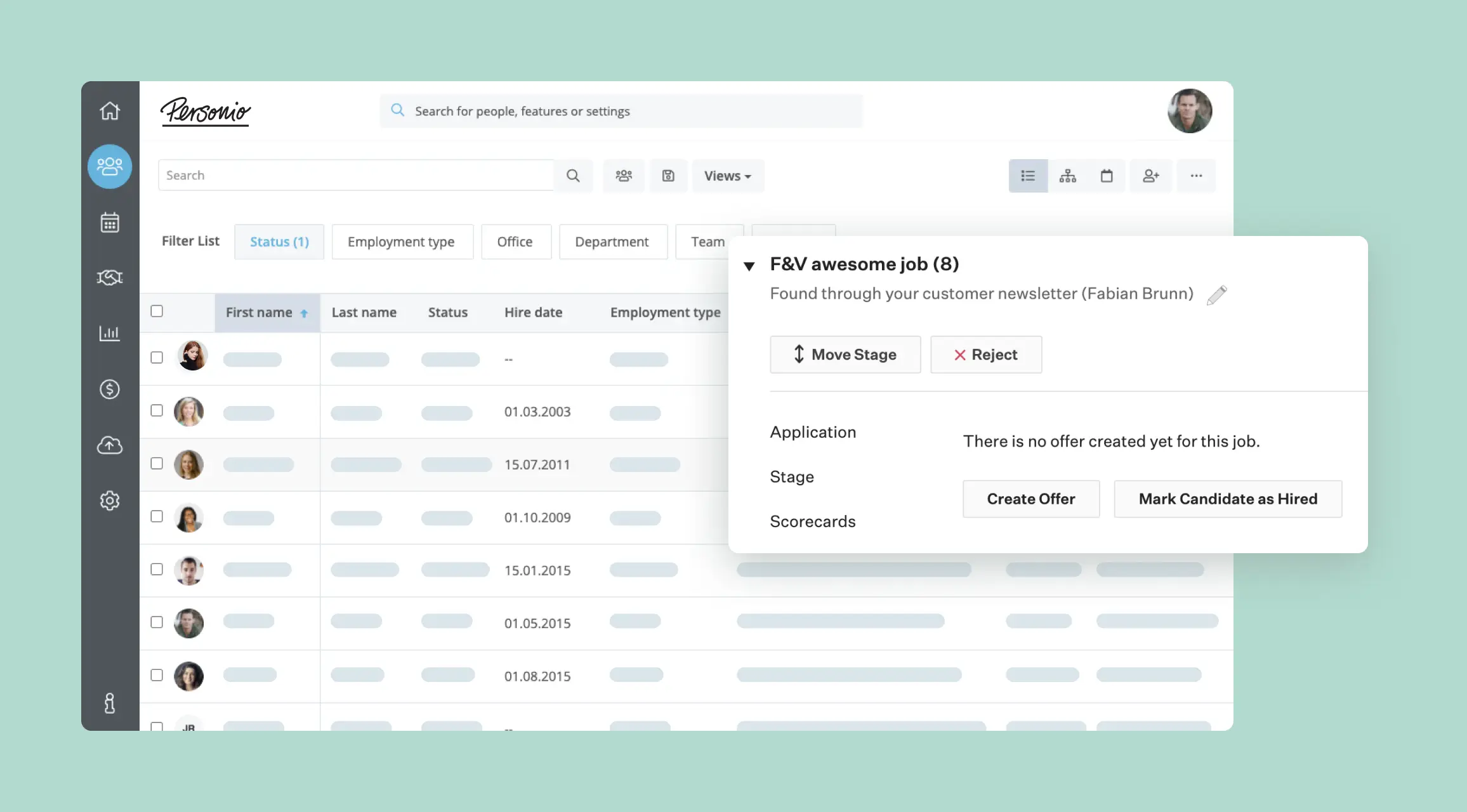This screenshot has width=1467, height=812.
Task: Check the first employee row checkbox
Action: click(157, 358)
